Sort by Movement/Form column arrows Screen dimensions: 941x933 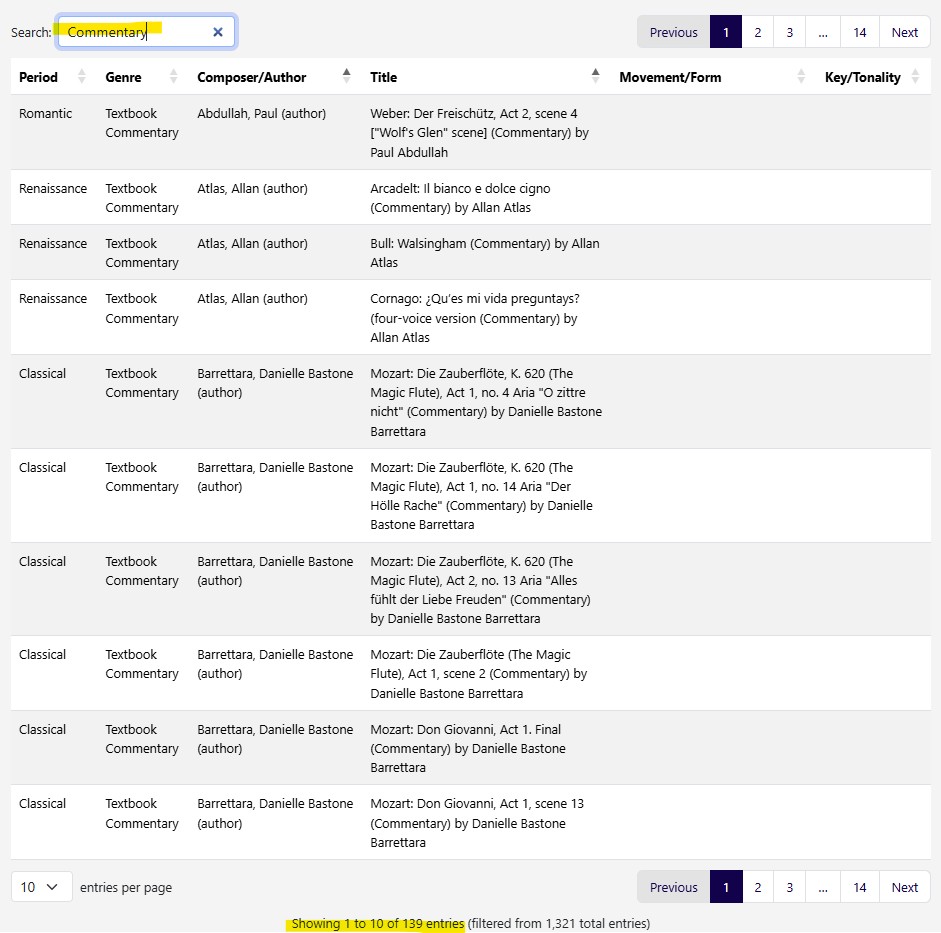tap(801, 77)
